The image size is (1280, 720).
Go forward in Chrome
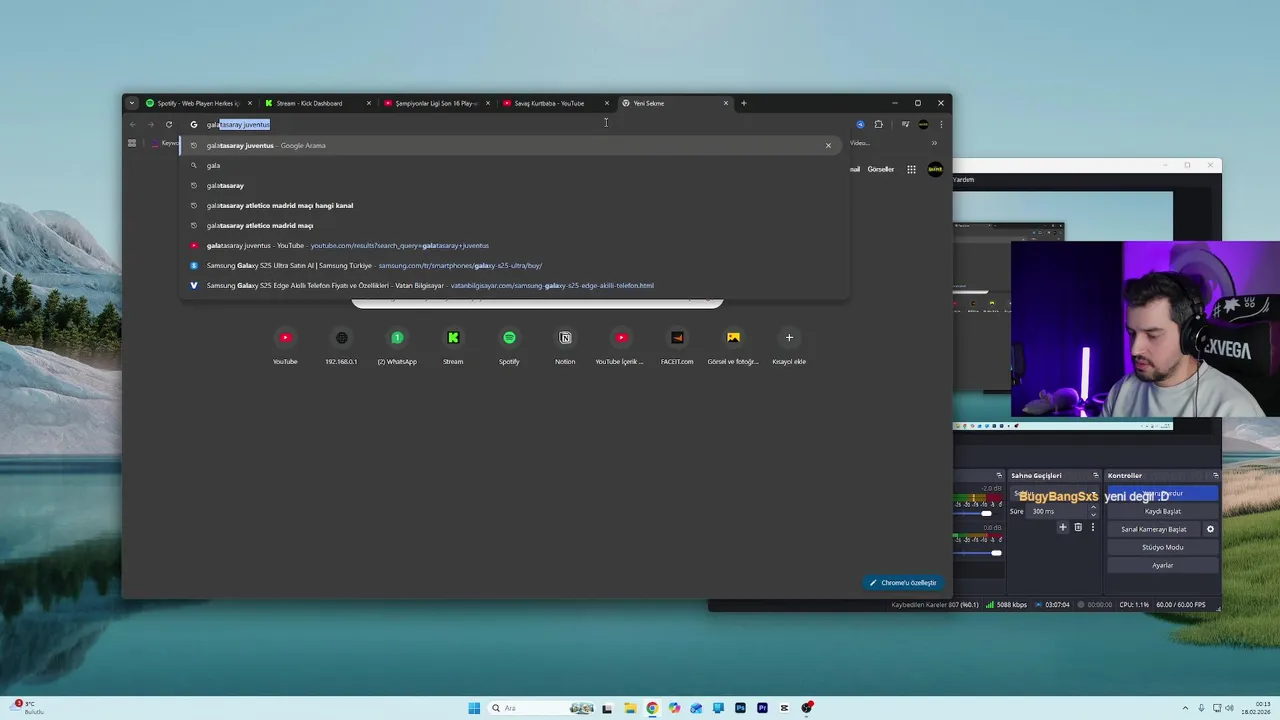click(x=150, y=124)
